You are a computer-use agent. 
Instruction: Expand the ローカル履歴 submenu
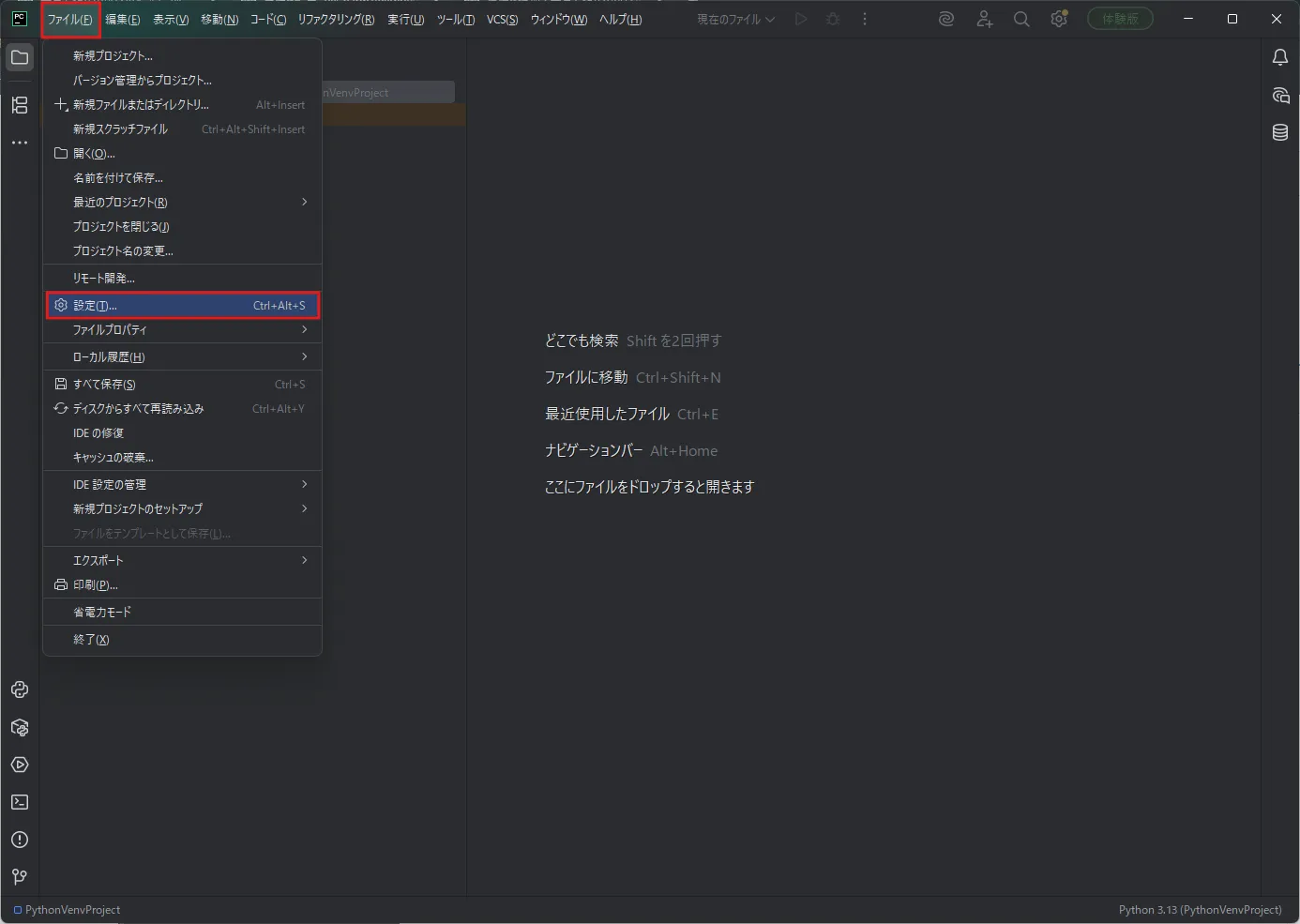pyautogui.click(x=182, y=356)
